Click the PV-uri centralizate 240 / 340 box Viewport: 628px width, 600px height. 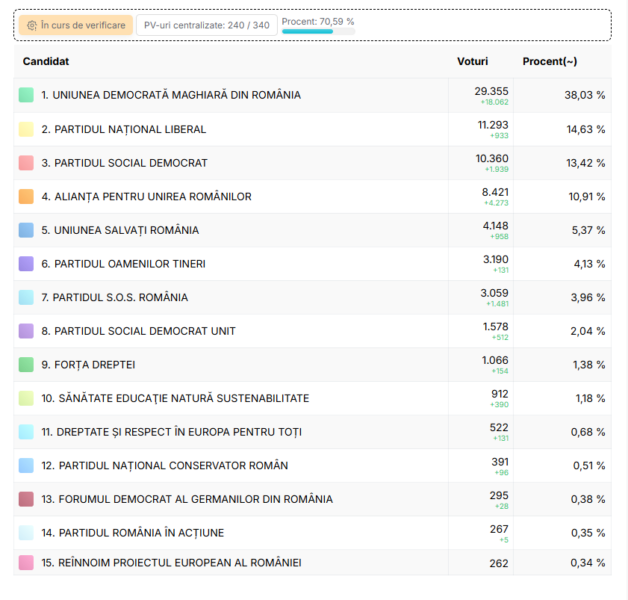pos(205,25)
